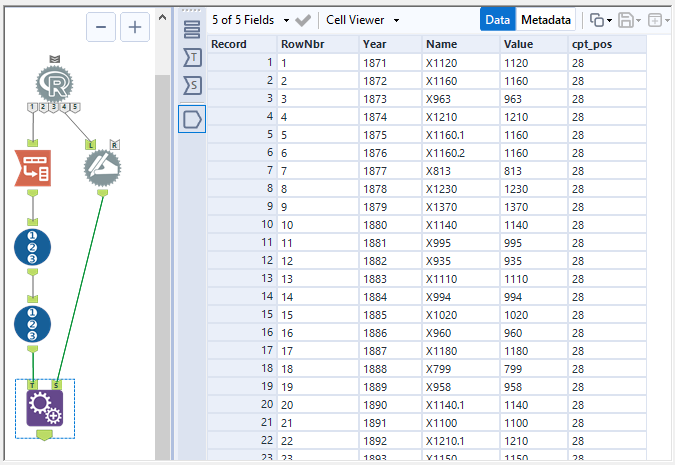Zoom out the canvas with minus button
This screenshot has height=465, width=675.
101,27
